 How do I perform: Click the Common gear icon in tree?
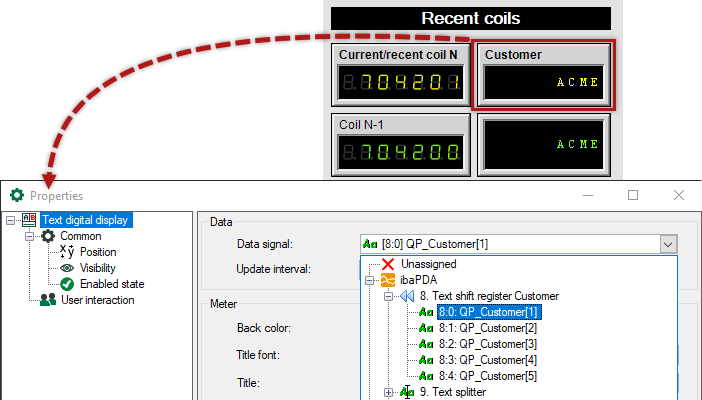coord(47,236)
